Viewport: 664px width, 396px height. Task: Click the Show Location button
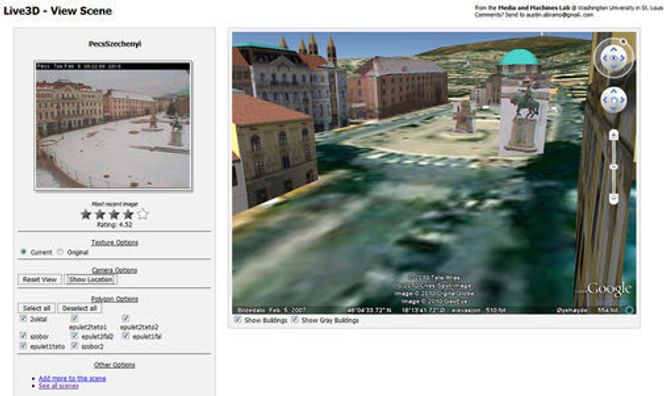[x=91, y=280]
